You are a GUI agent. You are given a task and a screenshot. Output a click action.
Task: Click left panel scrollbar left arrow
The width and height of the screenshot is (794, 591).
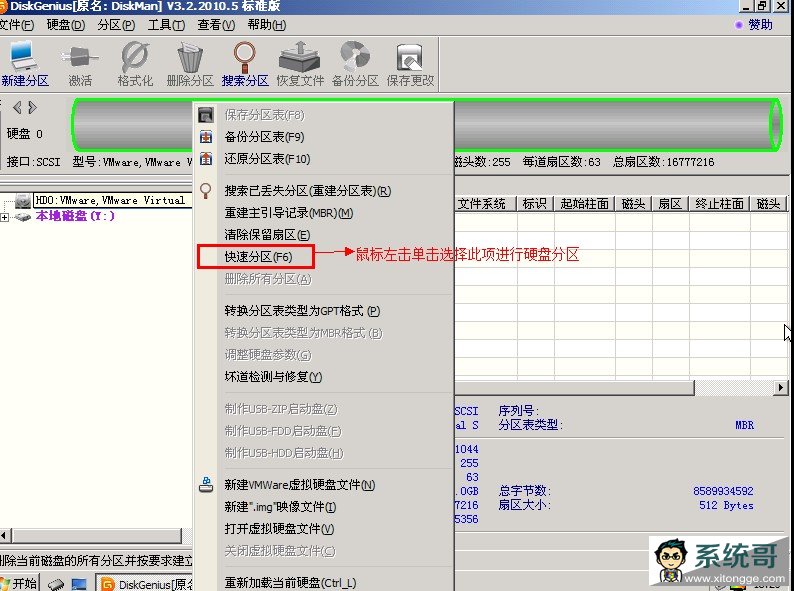5,535
